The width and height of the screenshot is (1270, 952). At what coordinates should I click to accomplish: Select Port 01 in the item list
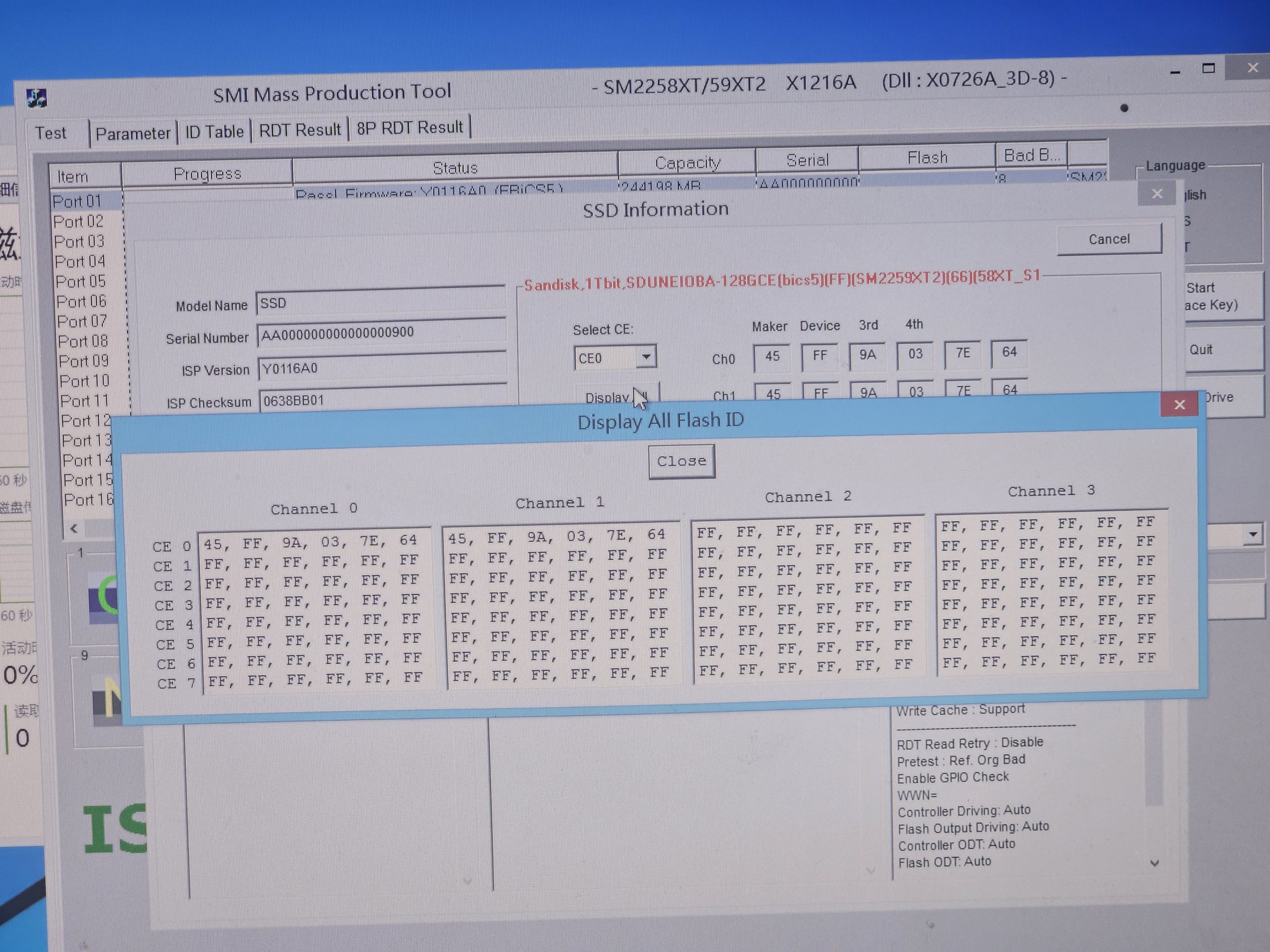(x=77, y=201)
